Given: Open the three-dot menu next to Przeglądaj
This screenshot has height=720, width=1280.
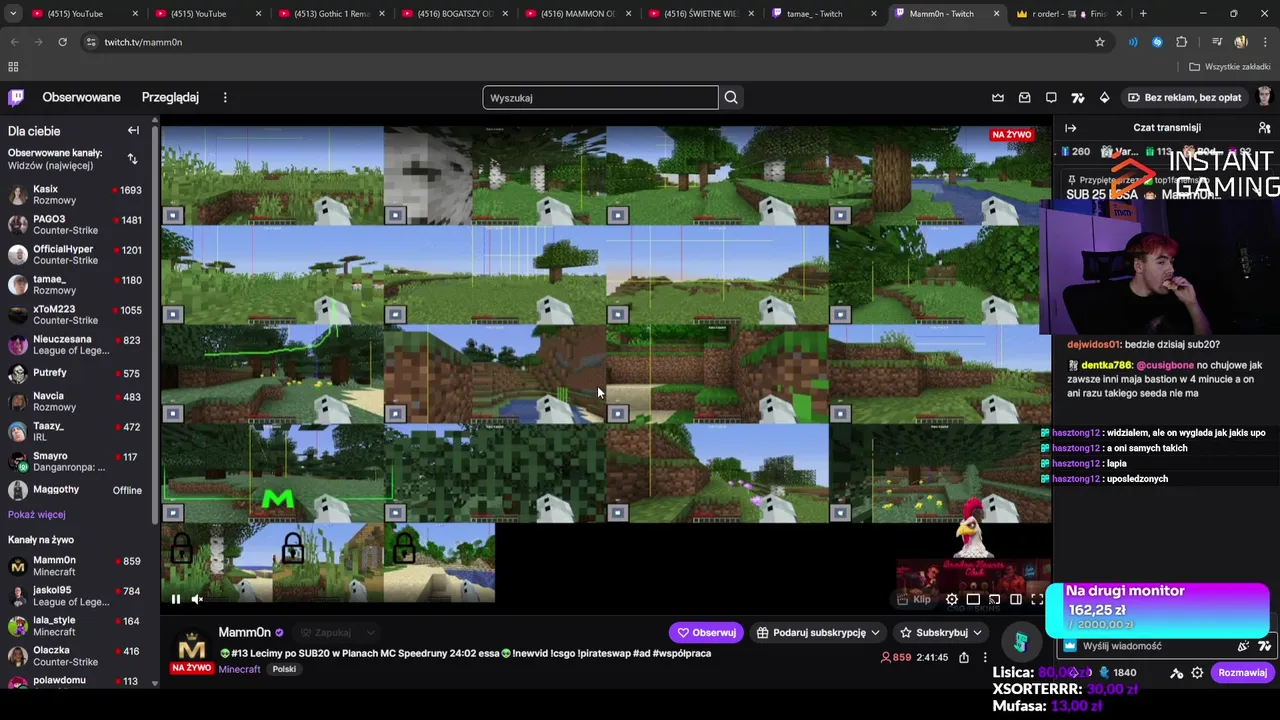Looking at the screenshot, I should pos(225,97).
